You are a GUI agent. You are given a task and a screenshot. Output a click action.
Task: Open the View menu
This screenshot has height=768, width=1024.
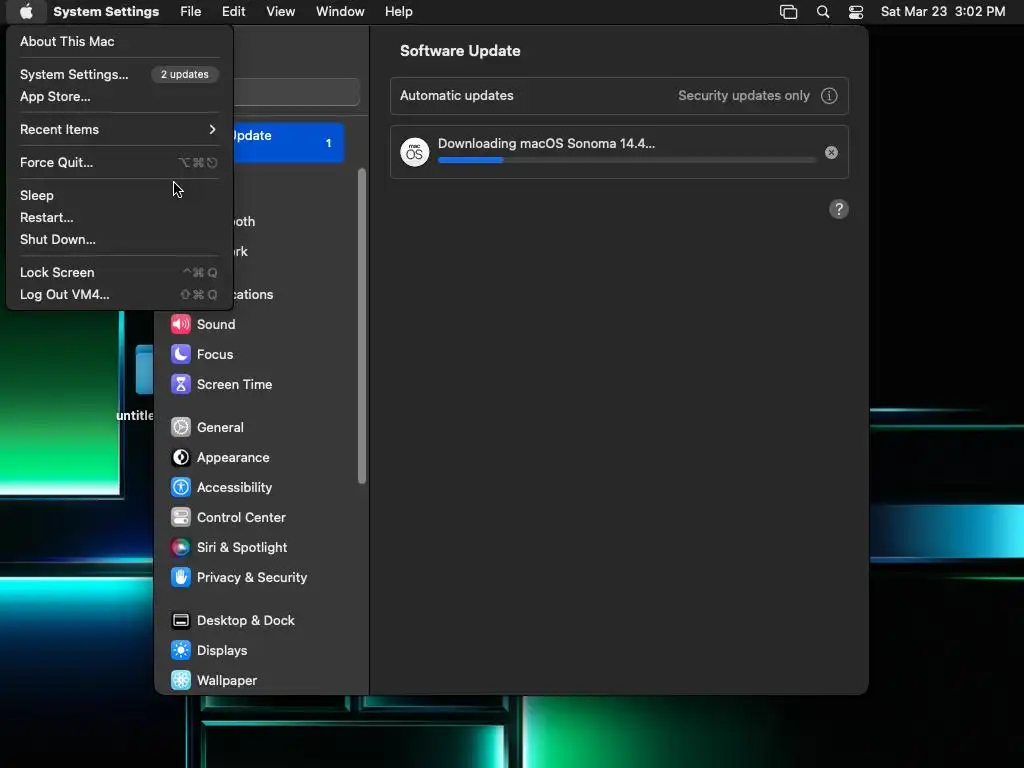point(281,12)
